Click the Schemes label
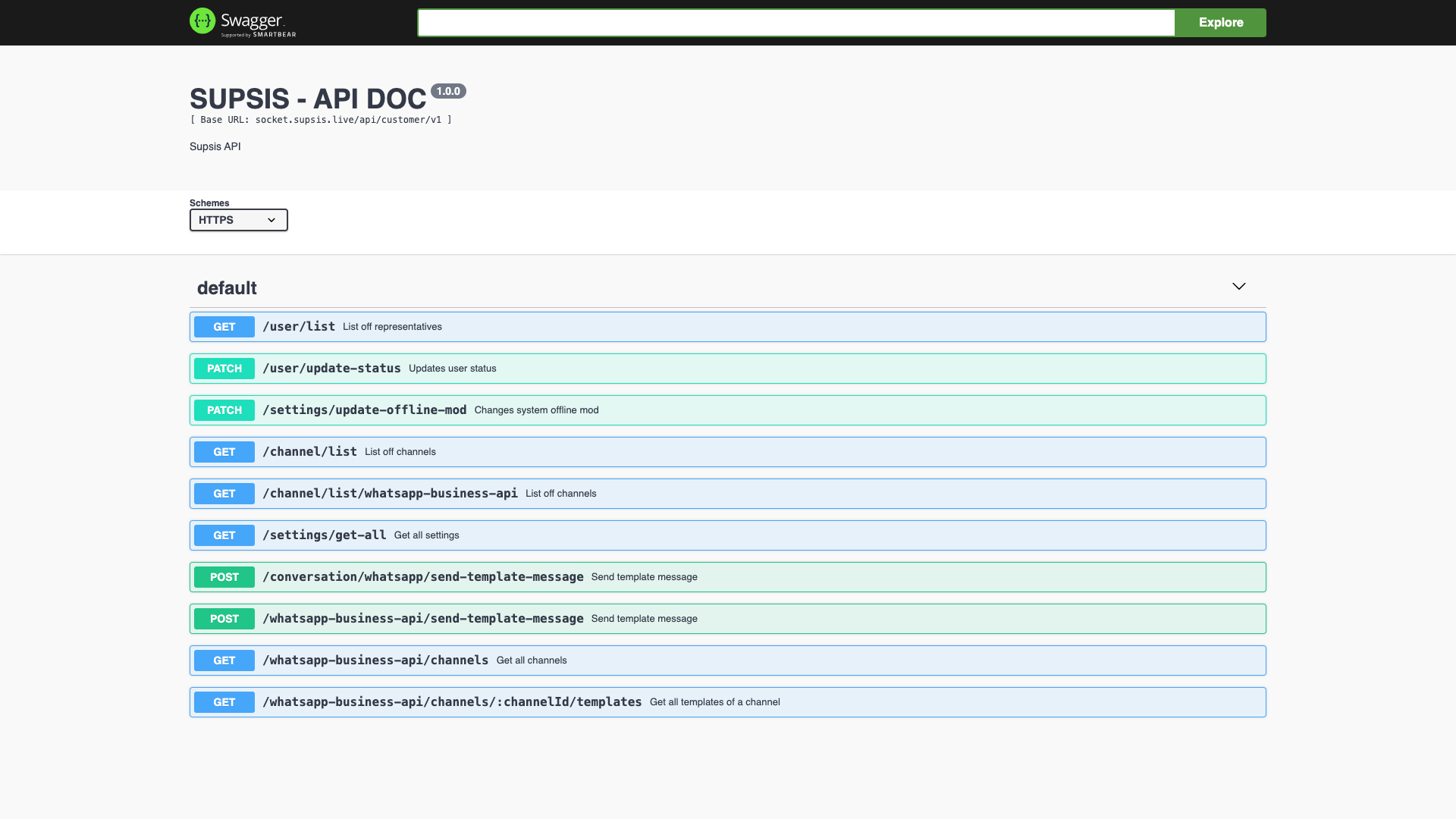 coord(209,202)
